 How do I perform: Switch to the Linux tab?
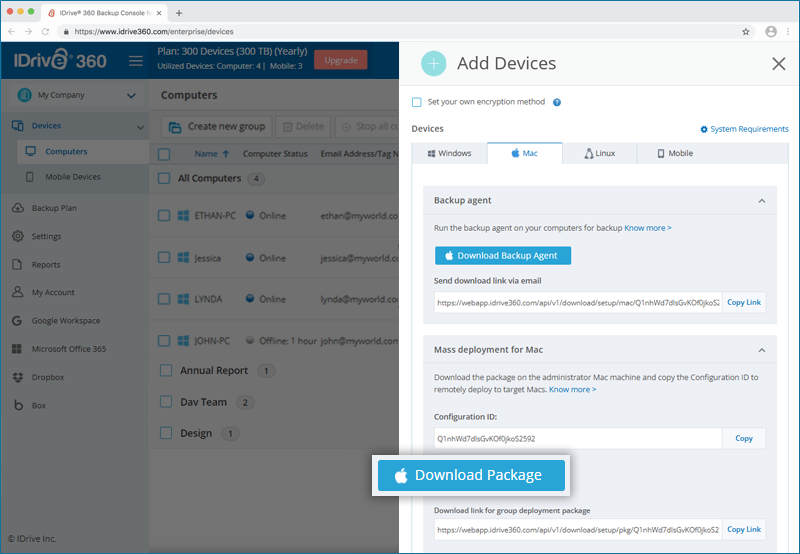599,154
